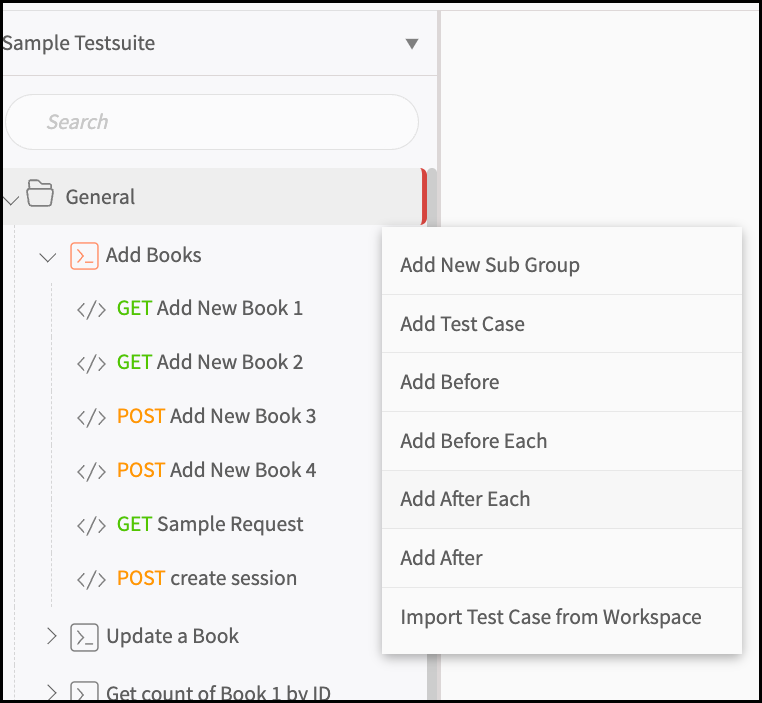This screenshot has width=762, height=703.
Task: Open POST Add New Book 3 test
Action: (216, 416)
